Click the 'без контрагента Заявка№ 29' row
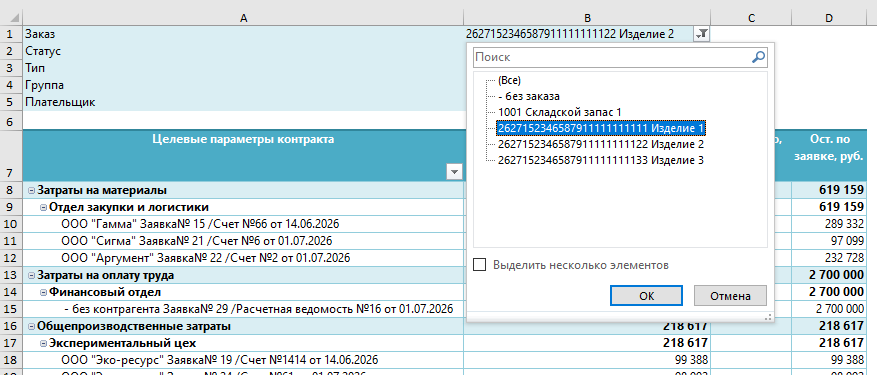The width and height of the screenshot is (877, 375). (243, 309)
